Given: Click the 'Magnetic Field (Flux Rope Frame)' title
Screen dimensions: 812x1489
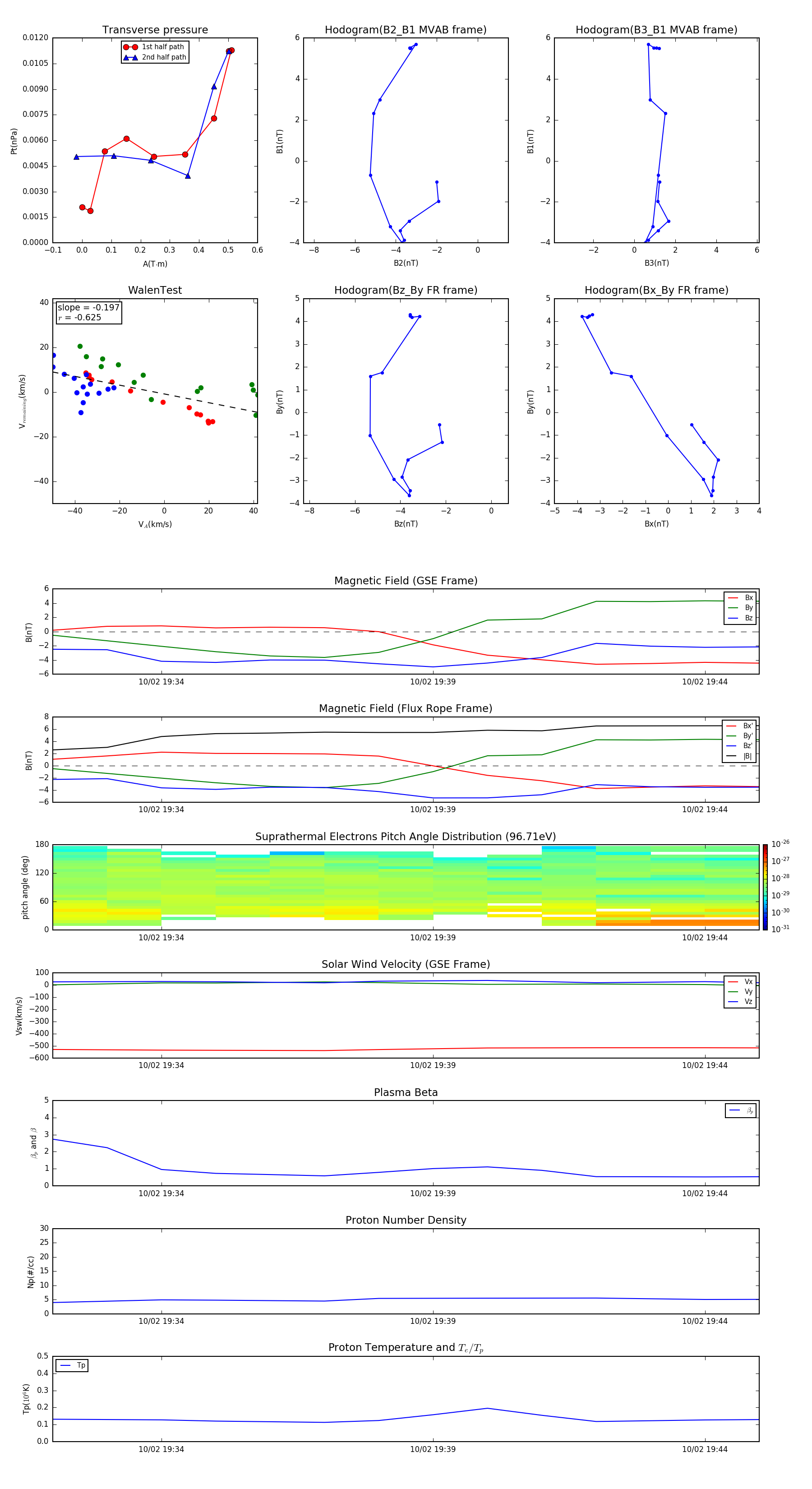Looking at the screenshot, I should point(406,709).
